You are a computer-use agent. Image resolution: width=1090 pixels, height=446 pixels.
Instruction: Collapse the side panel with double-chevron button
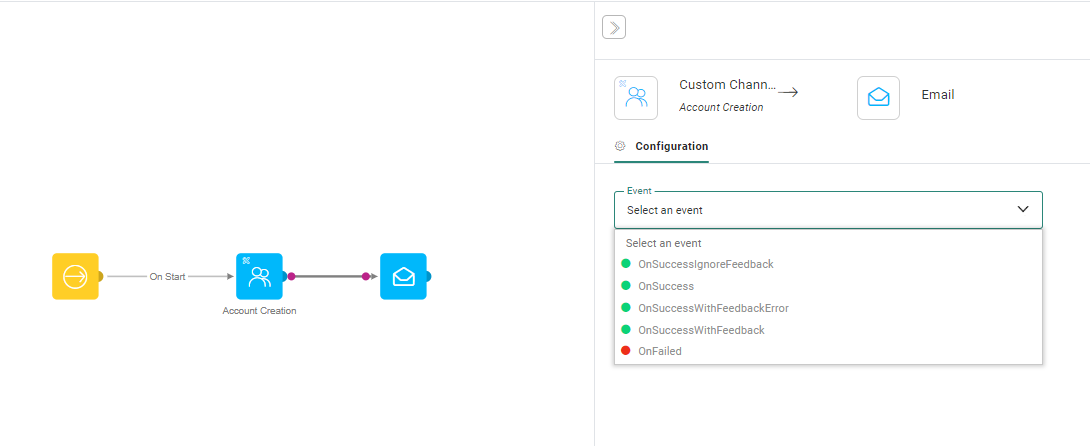[614, 27]
